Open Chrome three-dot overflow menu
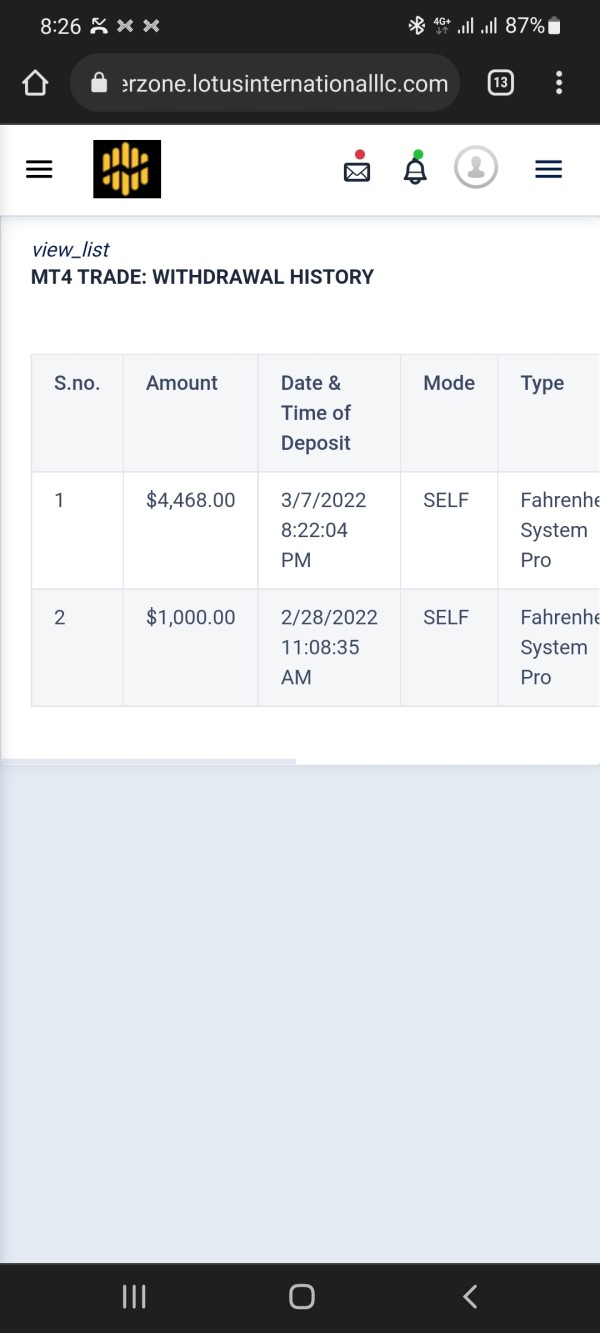This screenshot has width=600, height=1333. (x=558, y=83)
